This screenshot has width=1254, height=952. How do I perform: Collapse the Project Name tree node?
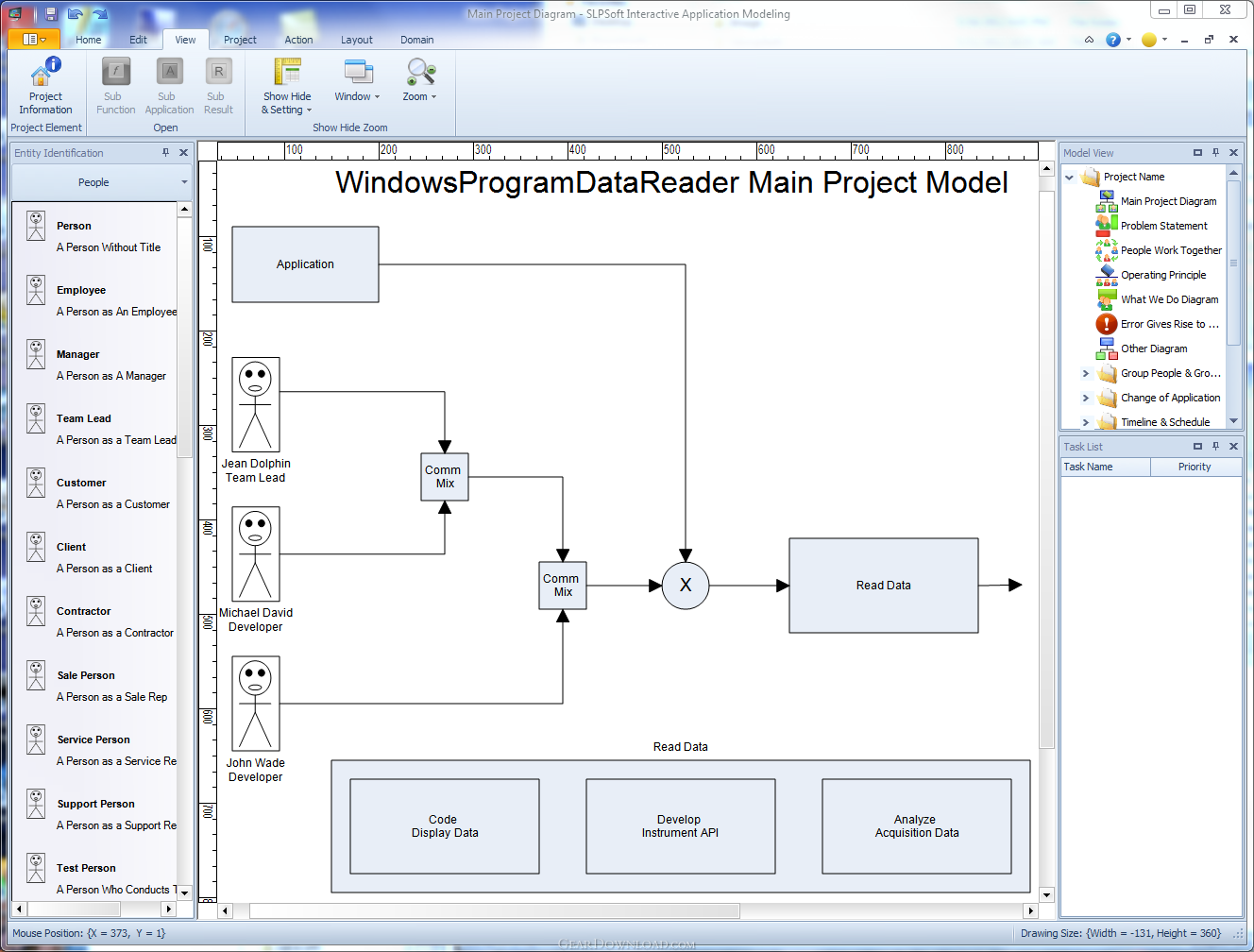coord(1070,177)
